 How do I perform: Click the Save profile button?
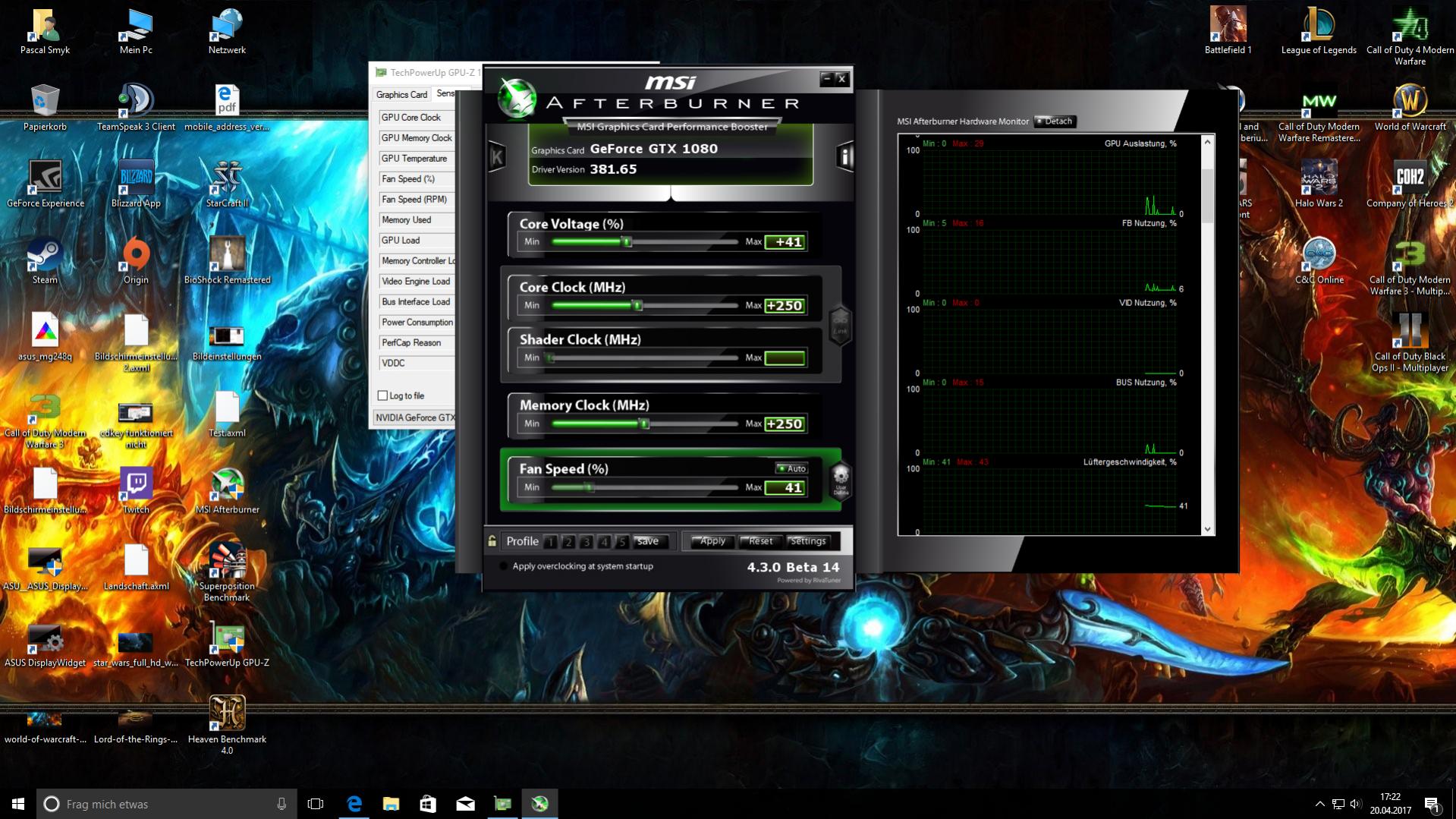pyautogui.click(x=649, y=541)
